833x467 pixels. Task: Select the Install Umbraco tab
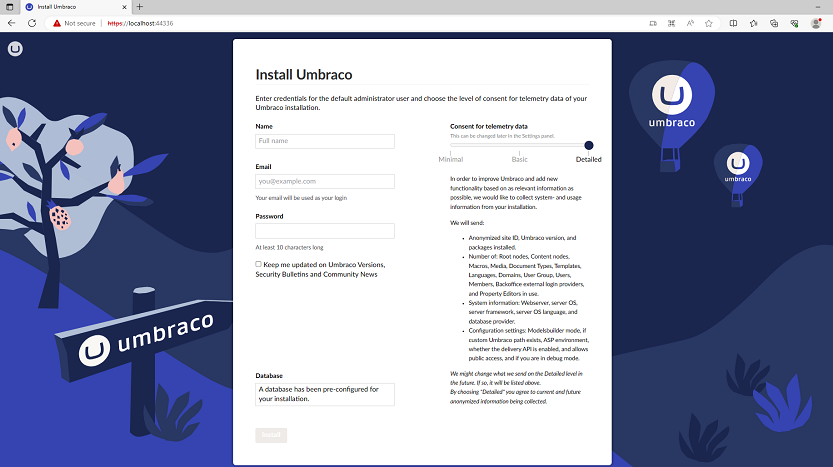[76, 7]
